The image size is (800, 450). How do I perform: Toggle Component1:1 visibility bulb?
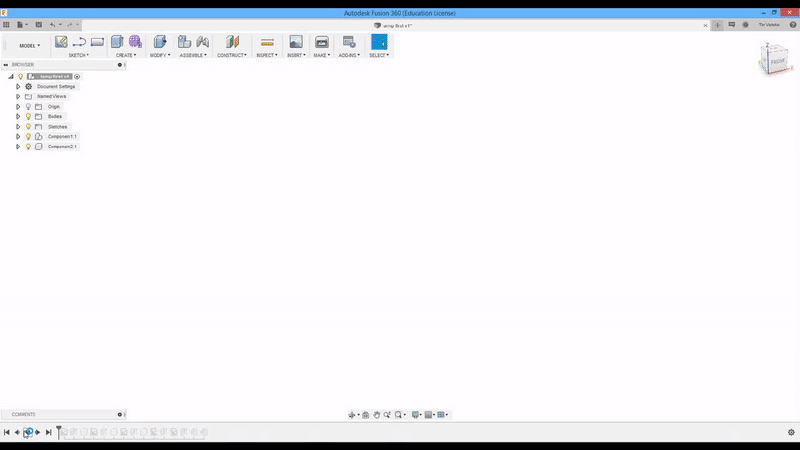[x=29, y=136]
